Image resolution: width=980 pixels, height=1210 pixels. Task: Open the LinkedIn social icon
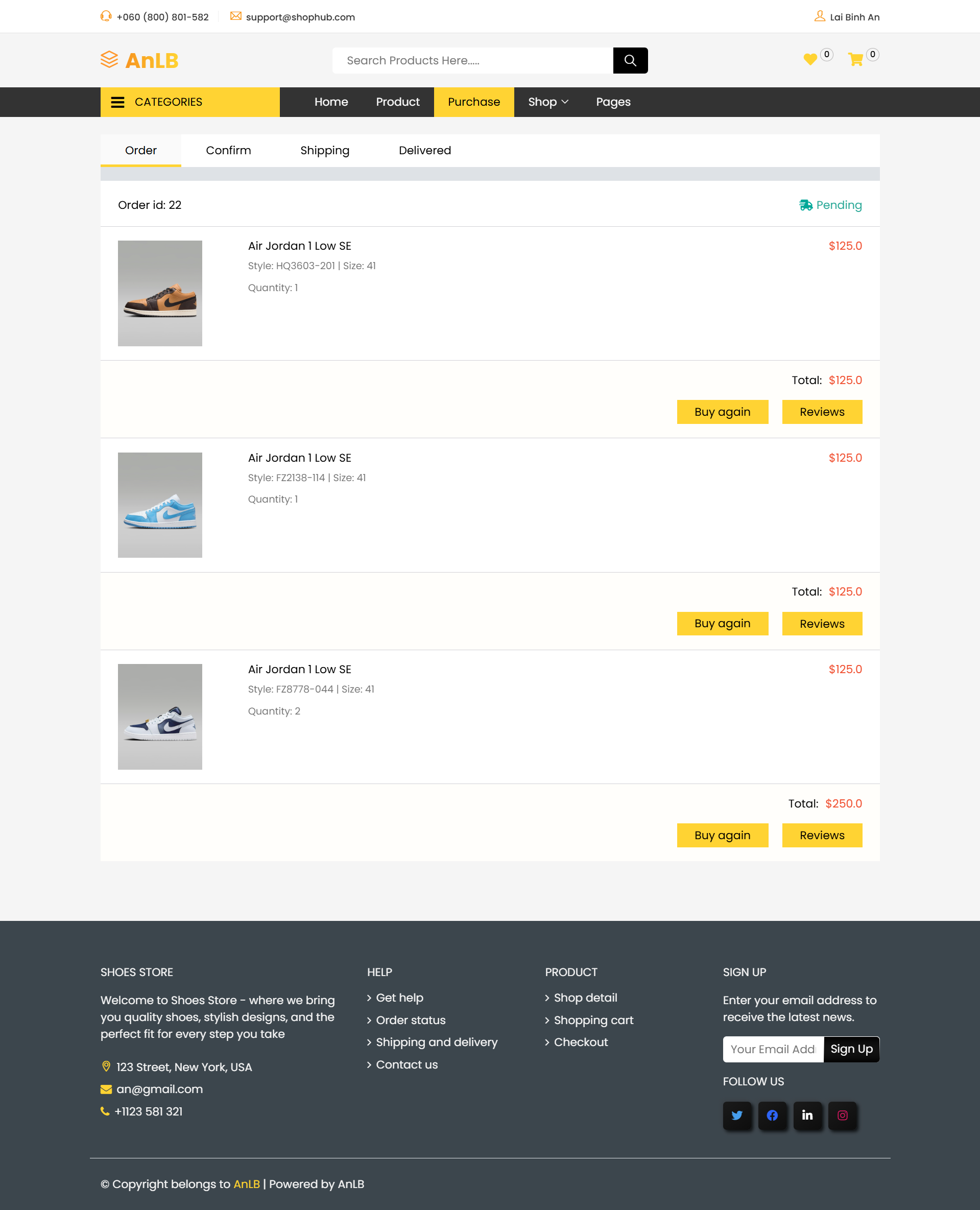point(807,1115)
